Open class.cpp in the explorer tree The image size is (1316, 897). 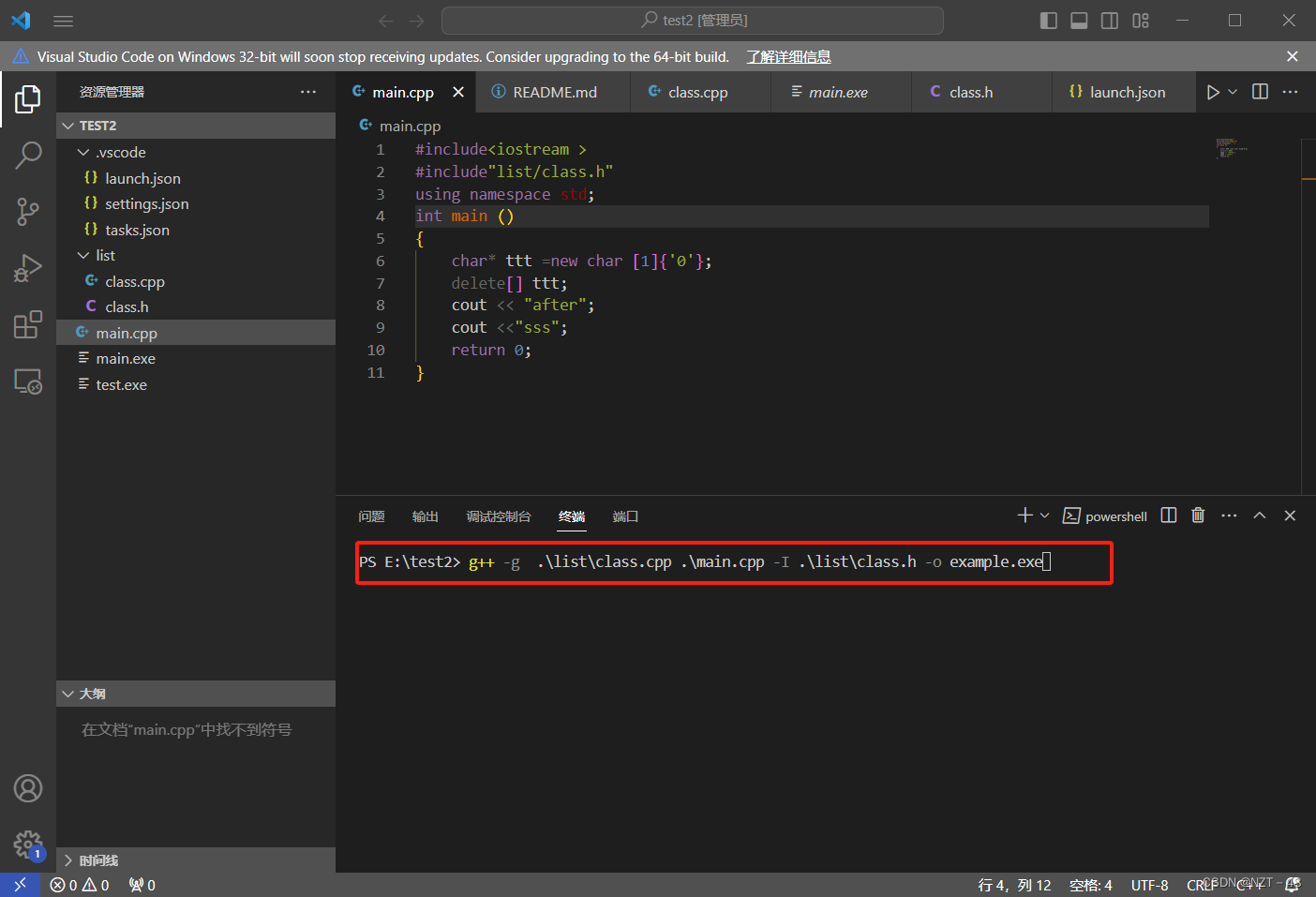click(x=196, y=281)
